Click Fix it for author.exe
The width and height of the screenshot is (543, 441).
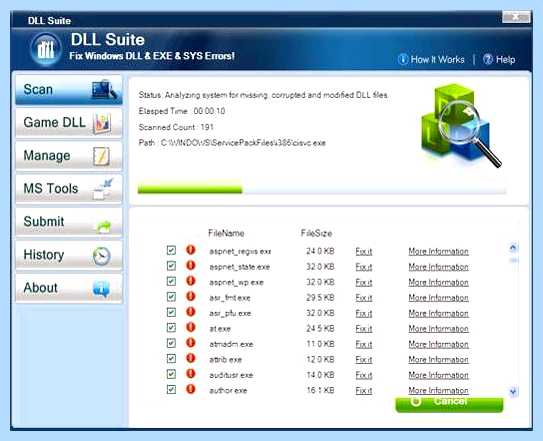(x=364, y=390)
